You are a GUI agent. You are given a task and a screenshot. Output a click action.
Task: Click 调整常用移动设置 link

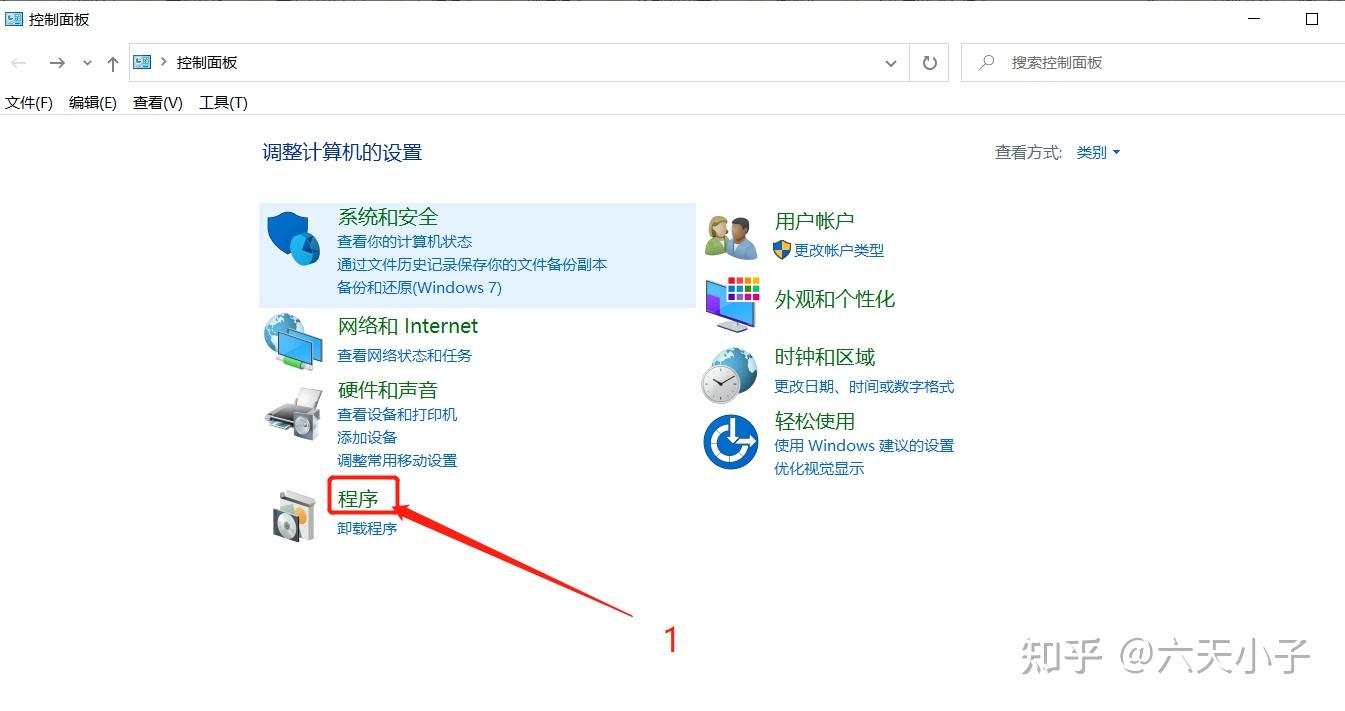coord(397,461)
